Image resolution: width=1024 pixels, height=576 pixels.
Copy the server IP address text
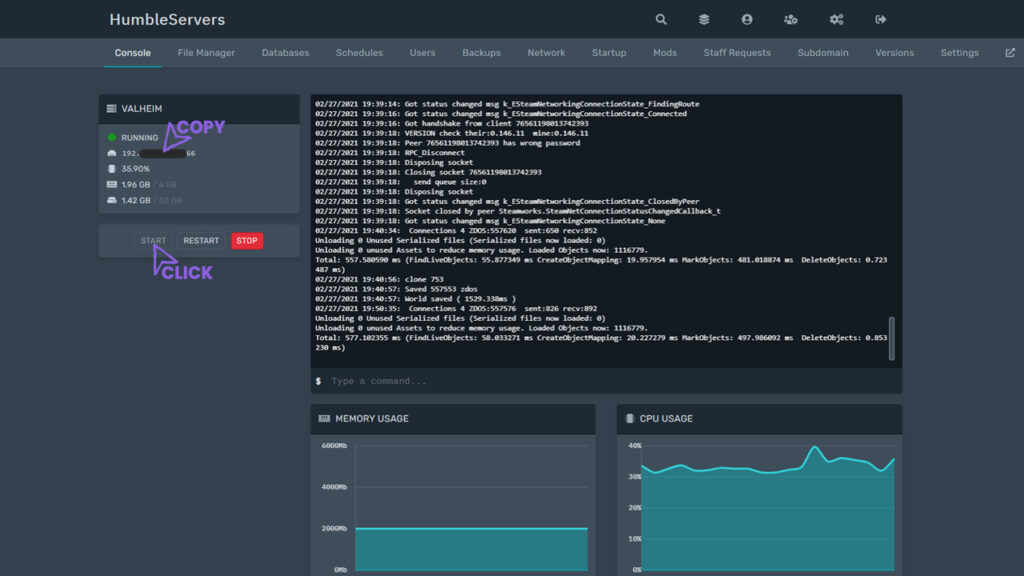158,153
